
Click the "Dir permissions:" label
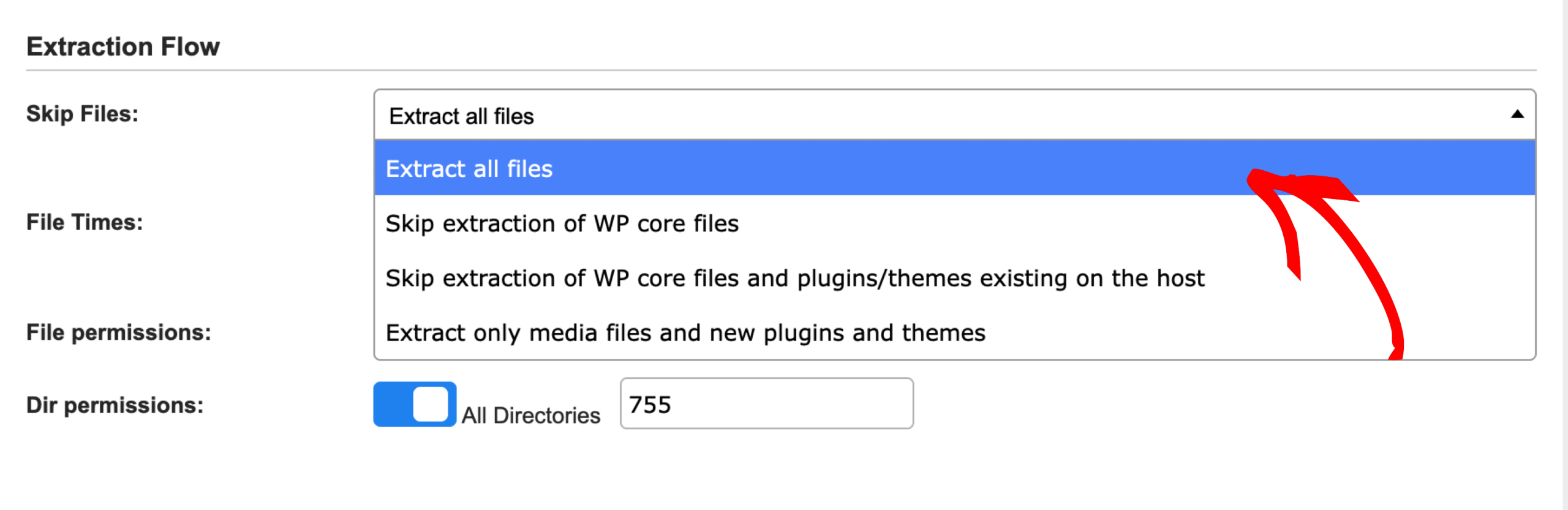(x=115, y=405)
